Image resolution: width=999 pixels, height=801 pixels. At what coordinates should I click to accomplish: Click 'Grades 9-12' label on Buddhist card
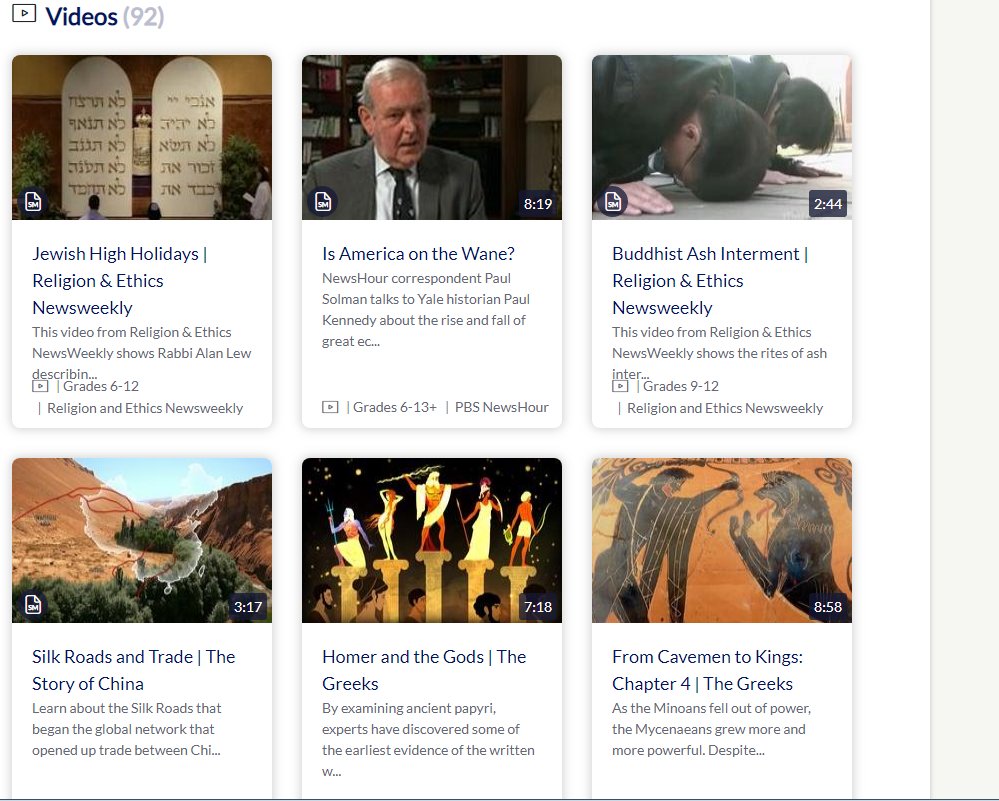tap(680, 386)
